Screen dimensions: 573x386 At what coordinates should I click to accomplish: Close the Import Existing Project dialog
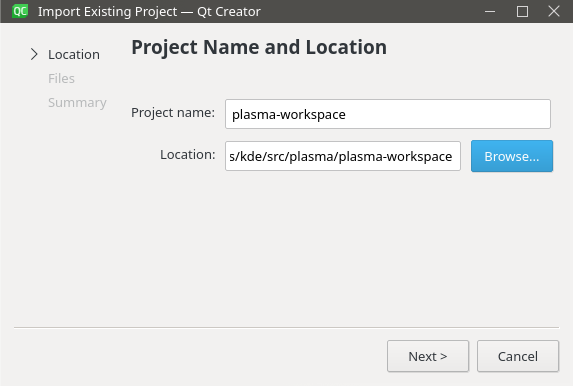554,11
